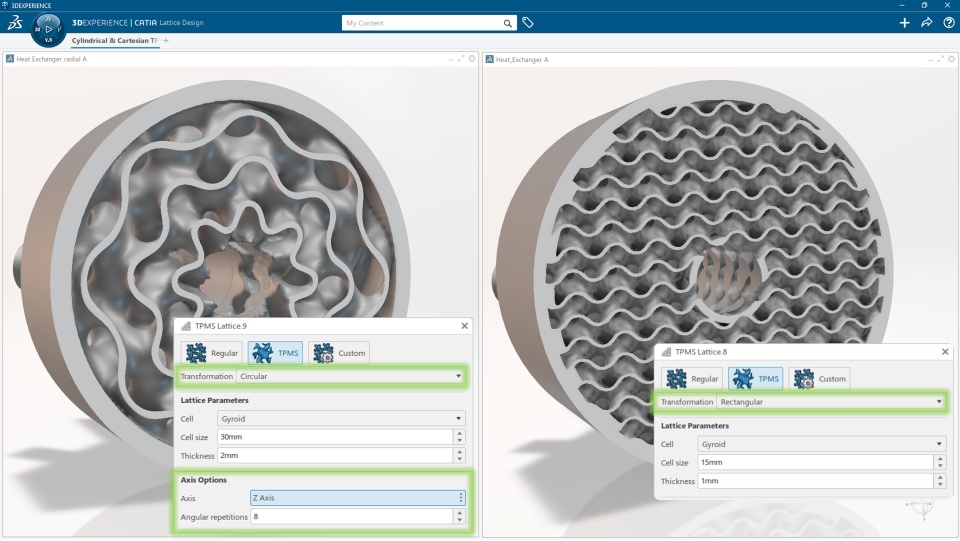This screenshot has width=960, height=541.
Task: Select Regular lattice in TPMS Lattice.8
Action: (x=692, y=379)
